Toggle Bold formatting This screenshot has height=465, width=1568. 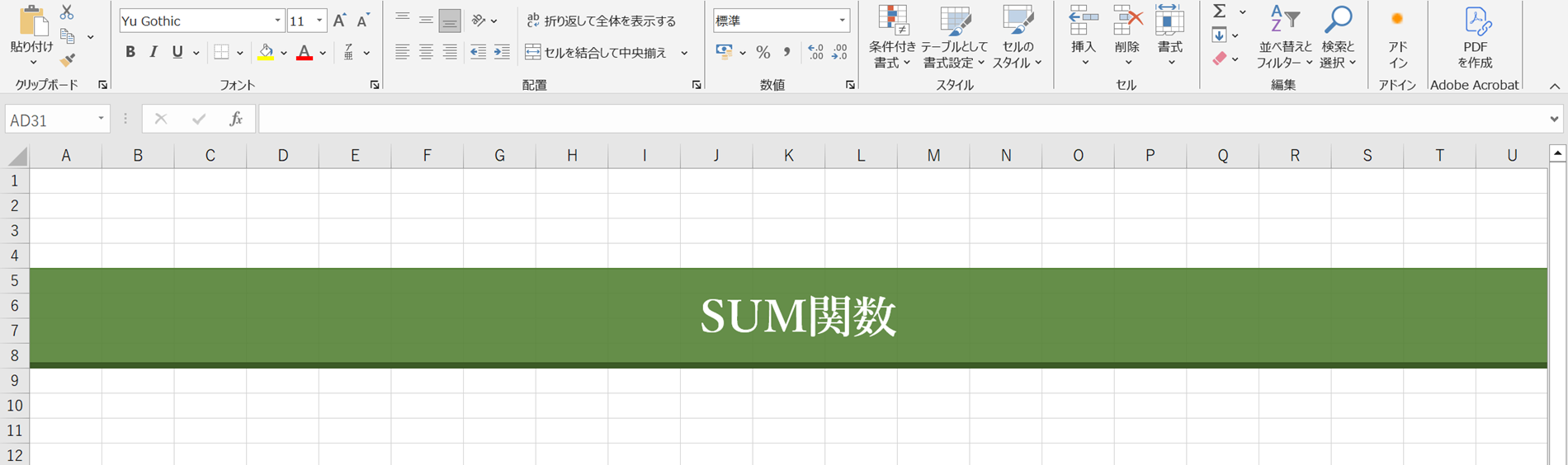[x=130, y=53]
